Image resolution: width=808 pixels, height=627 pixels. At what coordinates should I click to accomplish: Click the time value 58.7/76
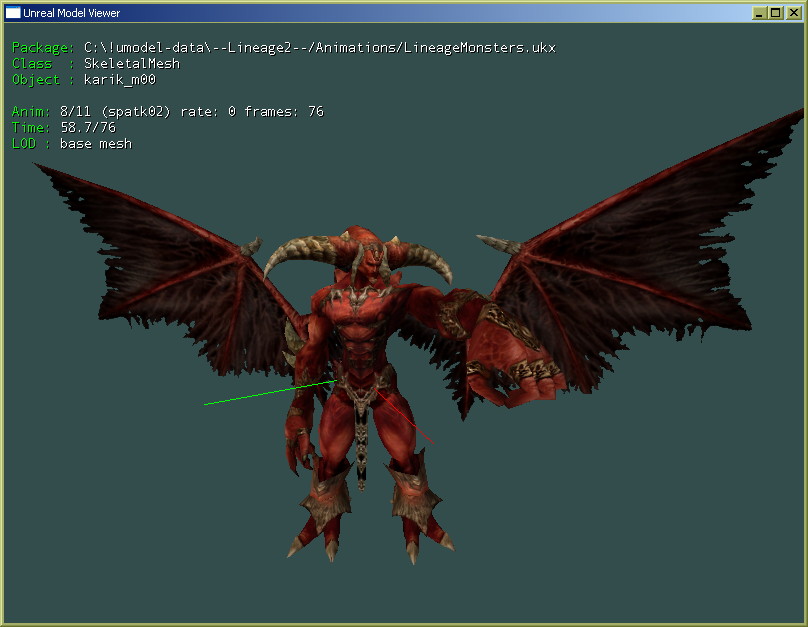88,128
